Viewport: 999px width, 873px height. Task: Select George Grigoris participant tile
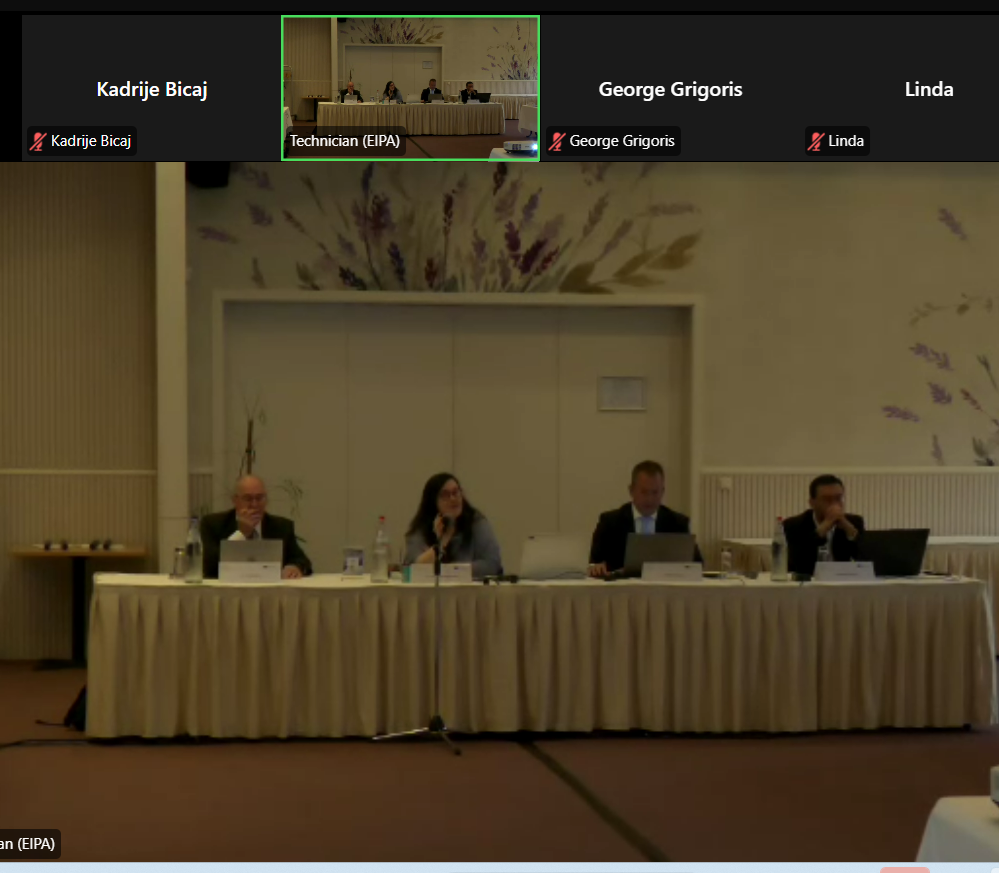(x=670, y=88)
